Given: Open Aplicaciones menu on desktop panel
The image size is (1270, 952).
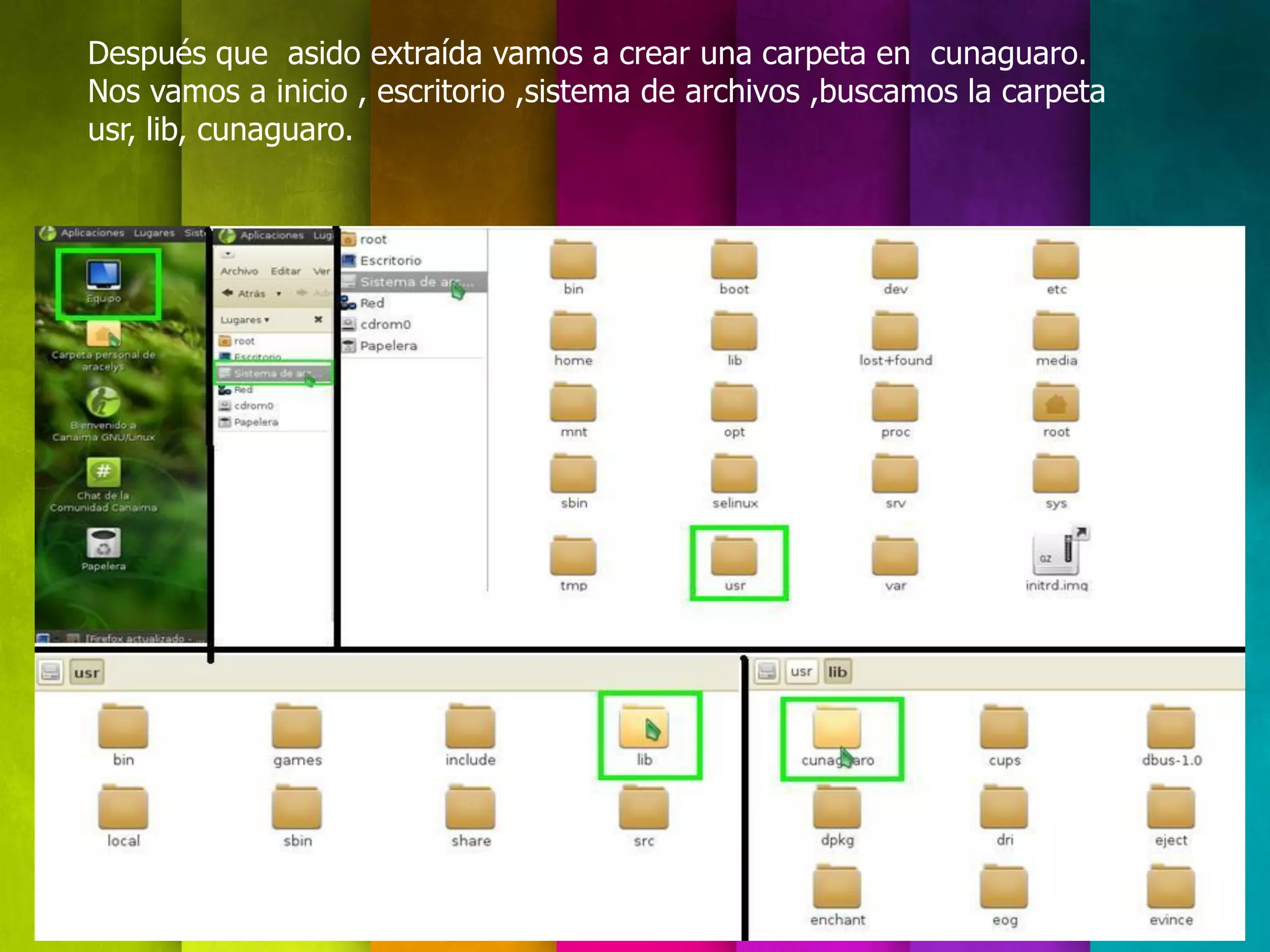Looking at the screenshot, I should pos(92,233).
